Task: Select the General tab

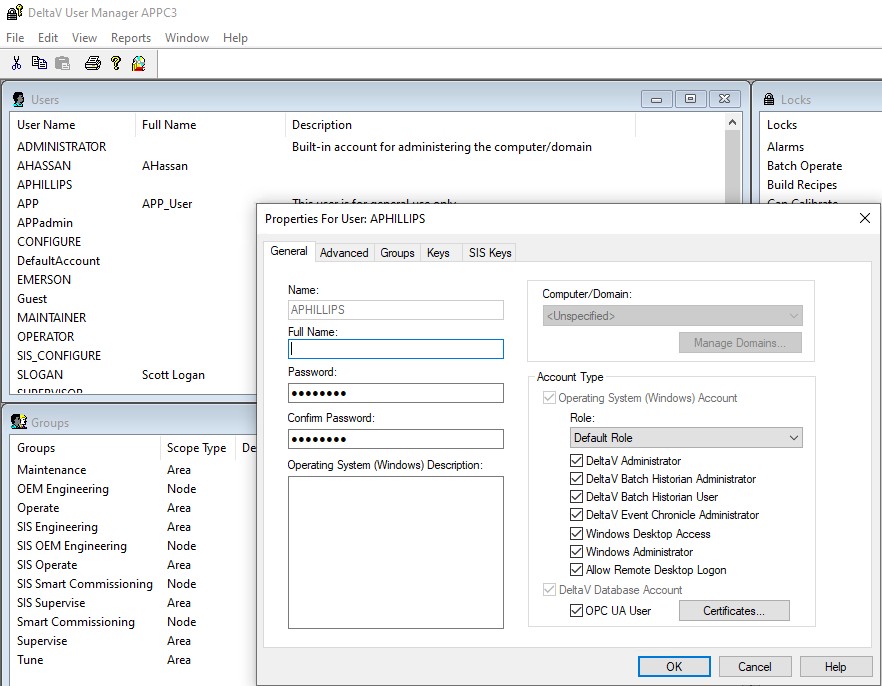Action: (289, 251)
